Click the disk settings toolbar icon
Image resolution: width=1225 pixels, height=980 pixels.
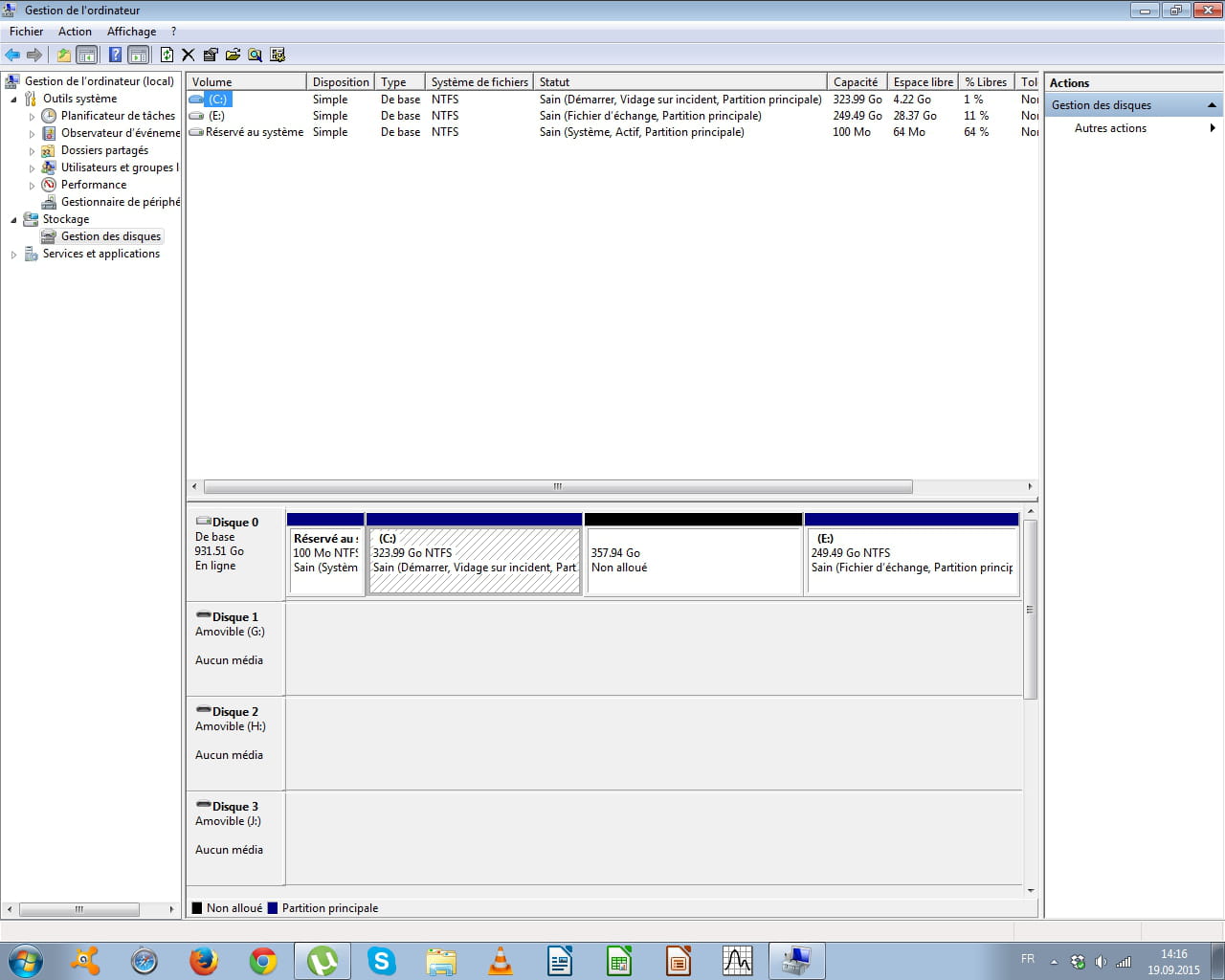(x=278, y=55)
